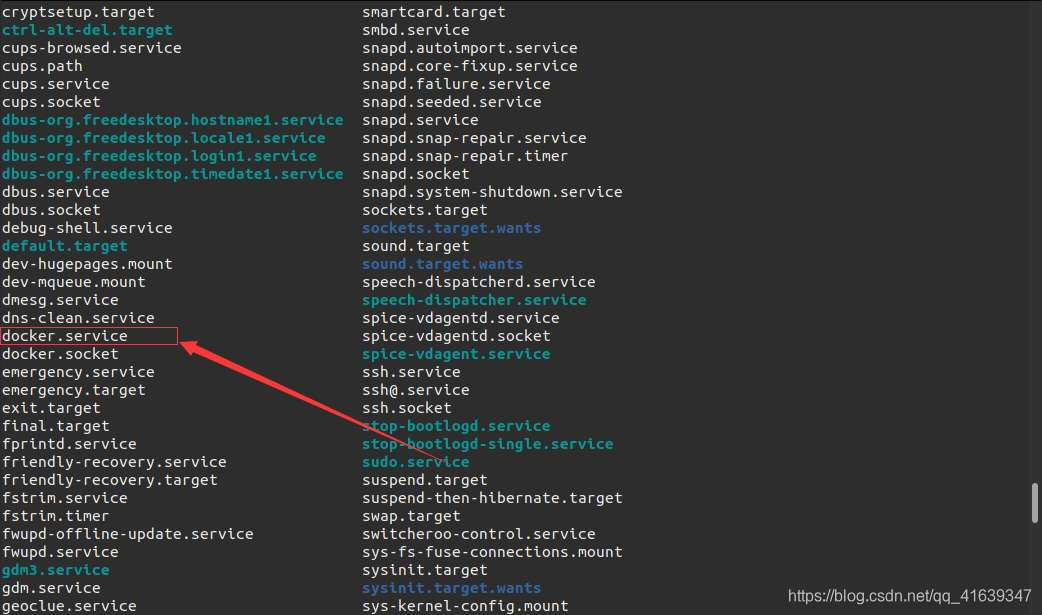The image size is (1042, 615).
Task: Click cups.path entry
Action: point(42,66)
